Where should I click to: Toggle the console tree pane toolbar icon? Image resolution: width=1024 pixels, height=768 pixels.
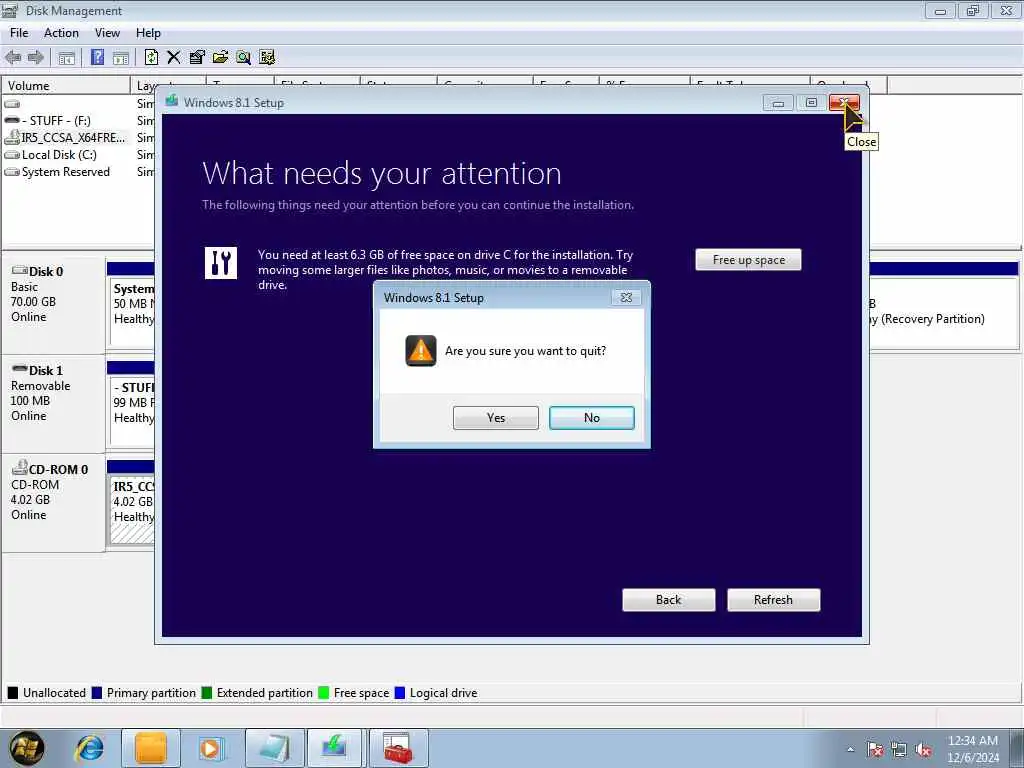(67, 57)
